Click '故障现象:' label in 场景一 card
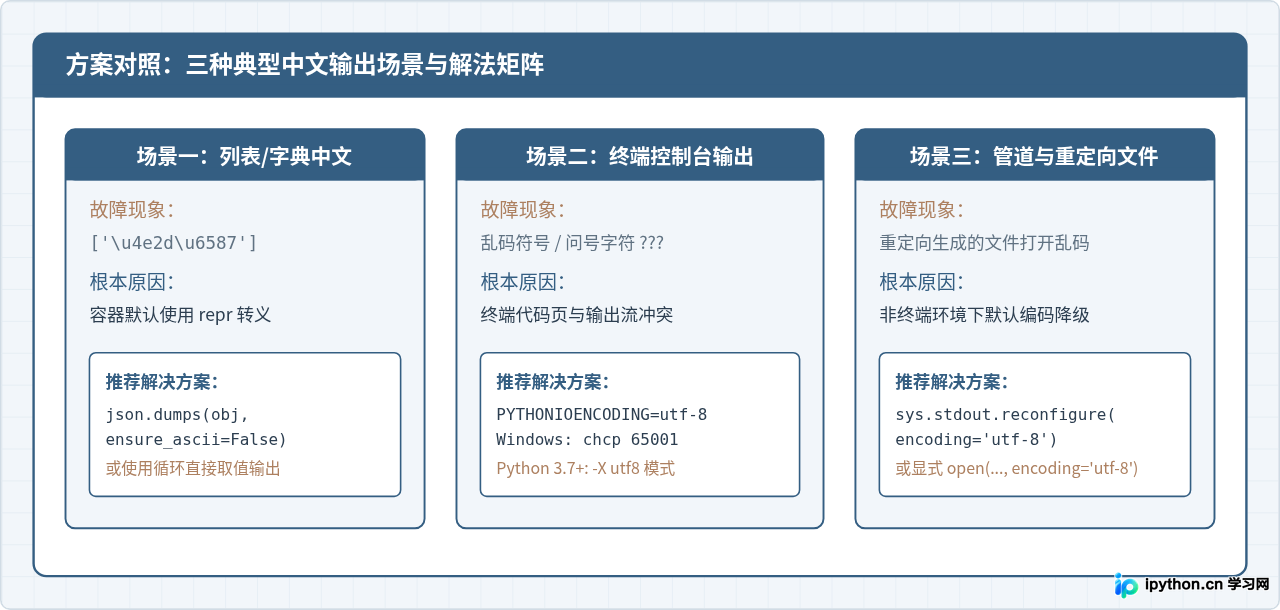This screenshot has width=1280, height=610. [x=131, y=210]
